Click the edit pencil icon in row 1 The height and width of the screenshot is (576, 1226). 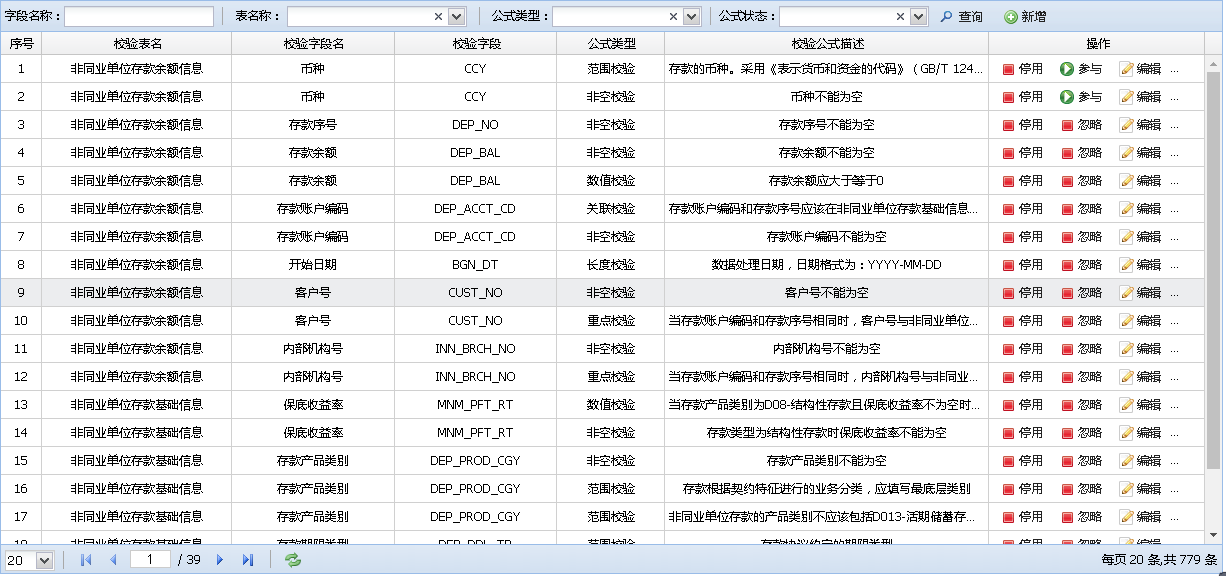point(1127,69)
